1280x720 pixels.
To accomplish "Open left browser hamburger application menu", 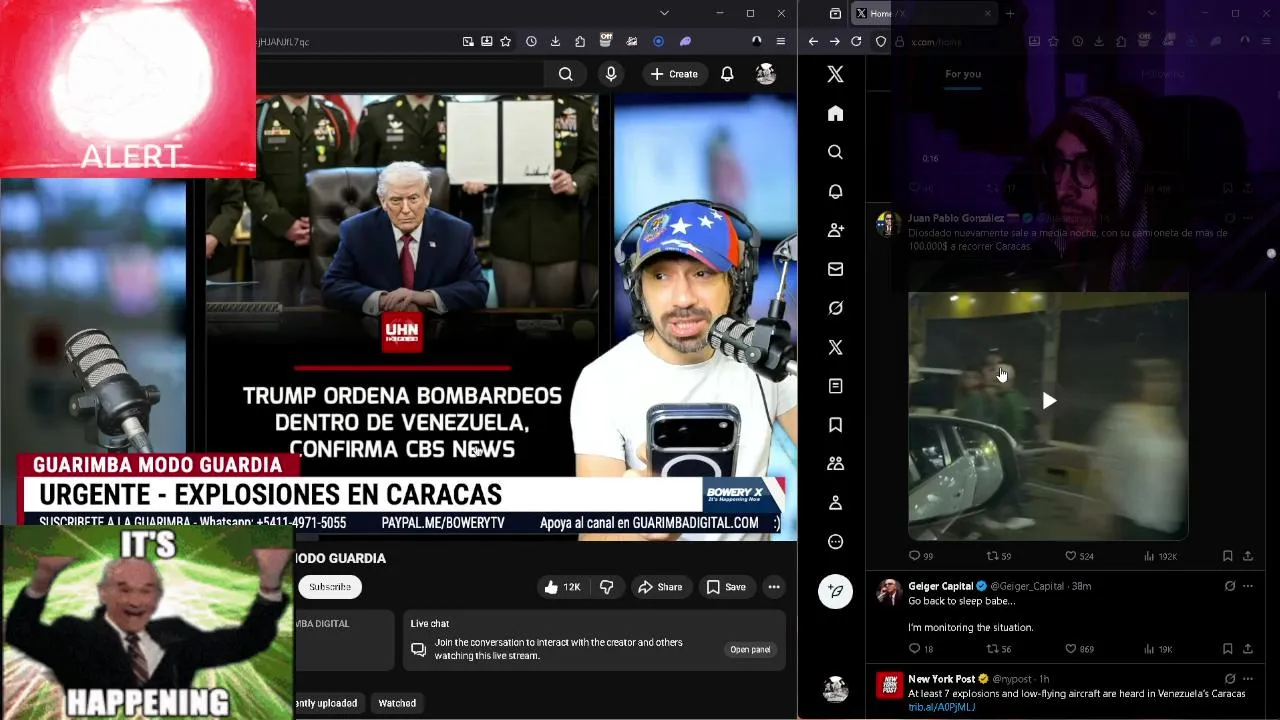I will coord(781,41).
